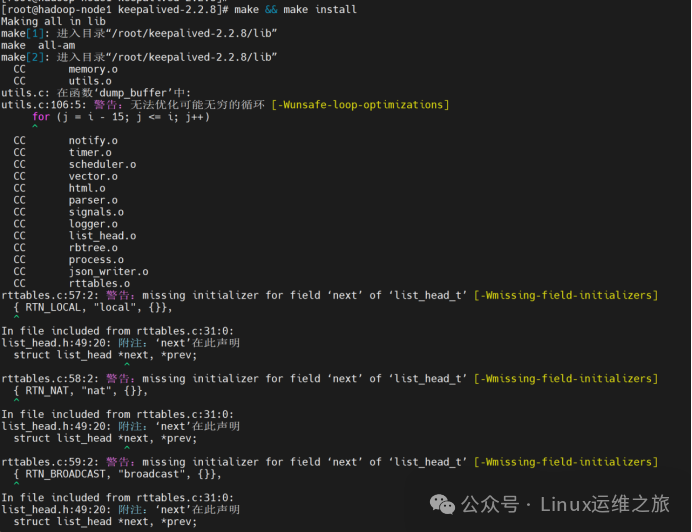Click the 'timer.o' compile line
The image size is (692, 532).
tap(63, 152)
